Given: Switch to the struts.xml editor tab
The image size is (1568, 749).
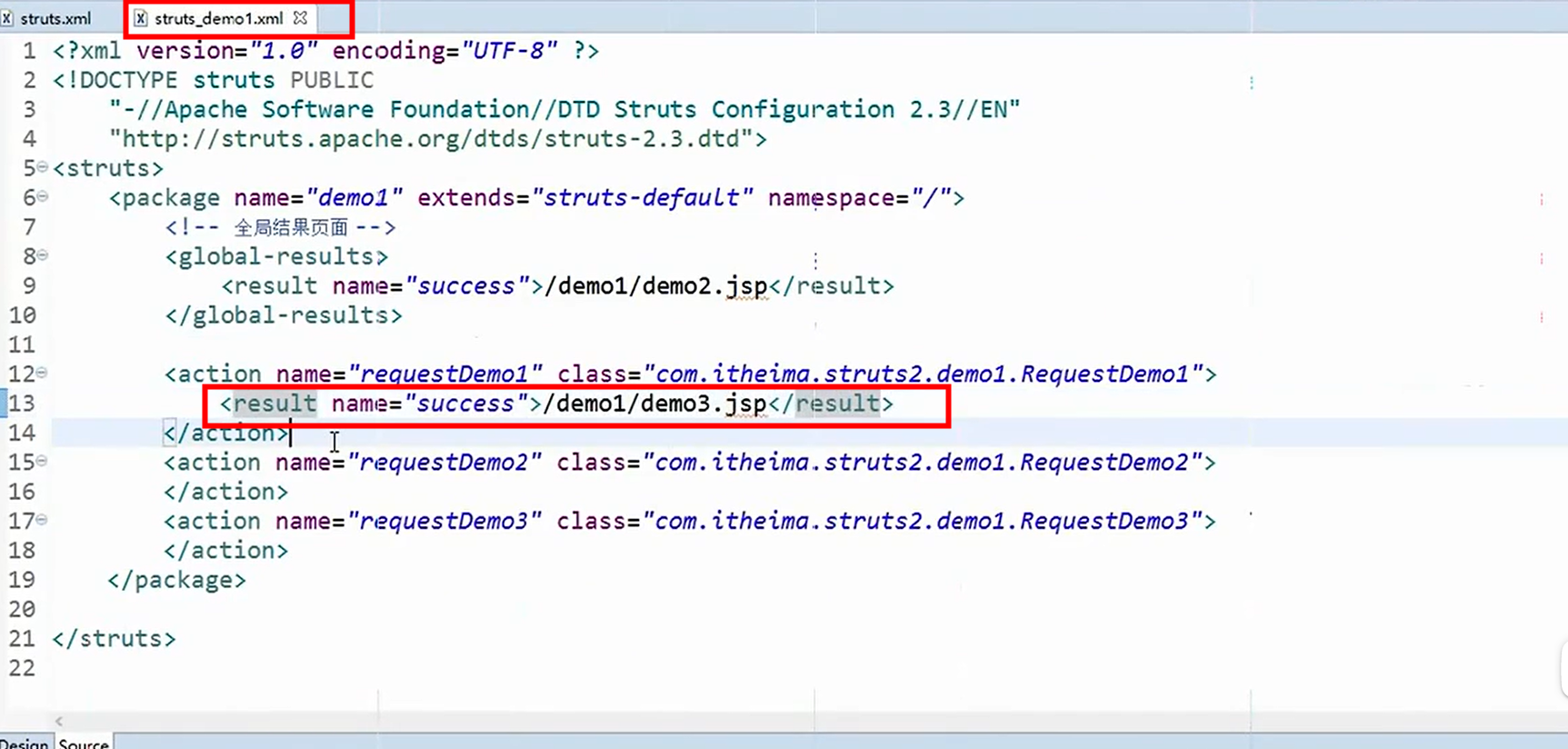Looking at the screenshot, I should point(55,18).
